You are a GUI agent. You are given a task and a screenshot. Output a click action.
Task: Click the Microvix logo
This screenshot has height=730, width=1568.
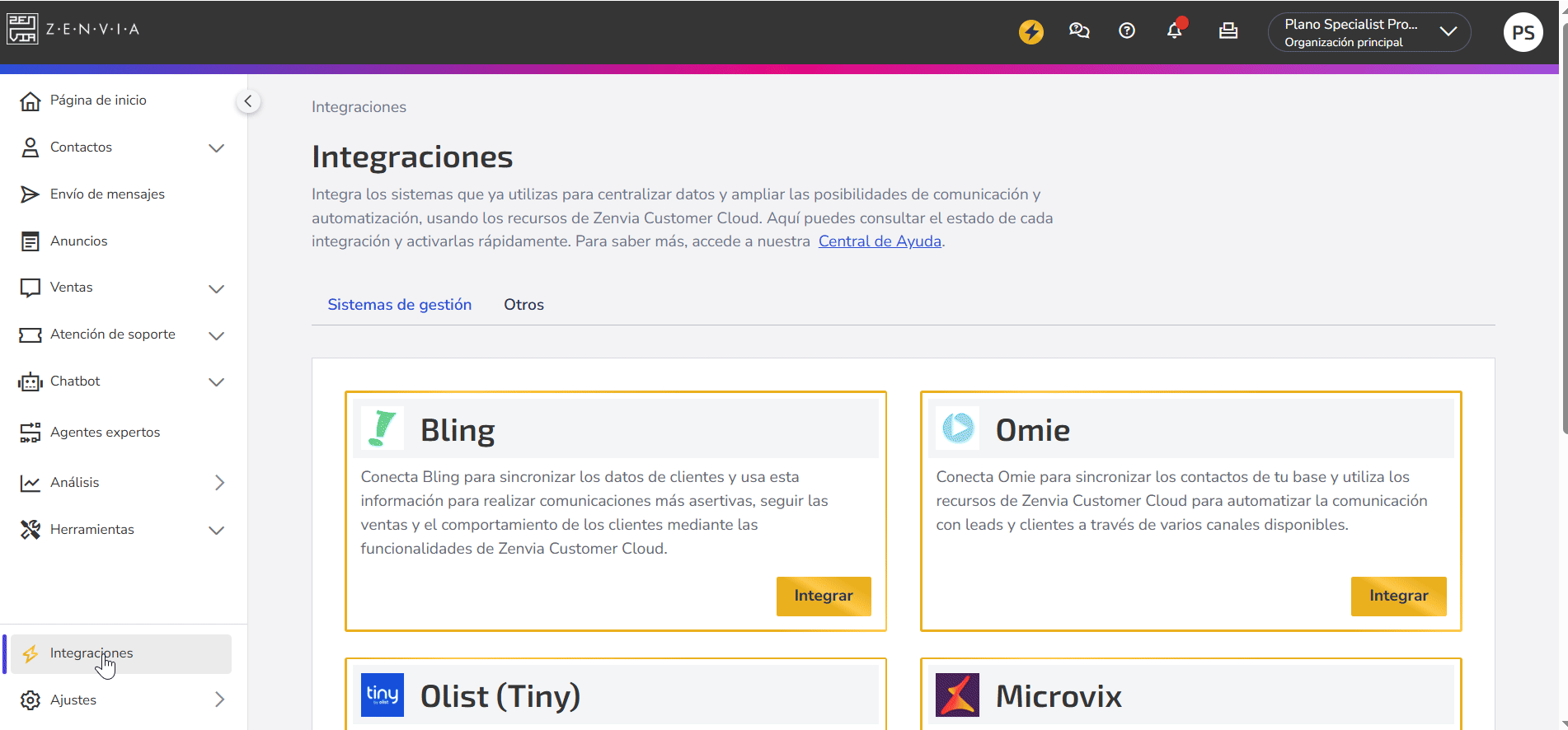(958, 695)
